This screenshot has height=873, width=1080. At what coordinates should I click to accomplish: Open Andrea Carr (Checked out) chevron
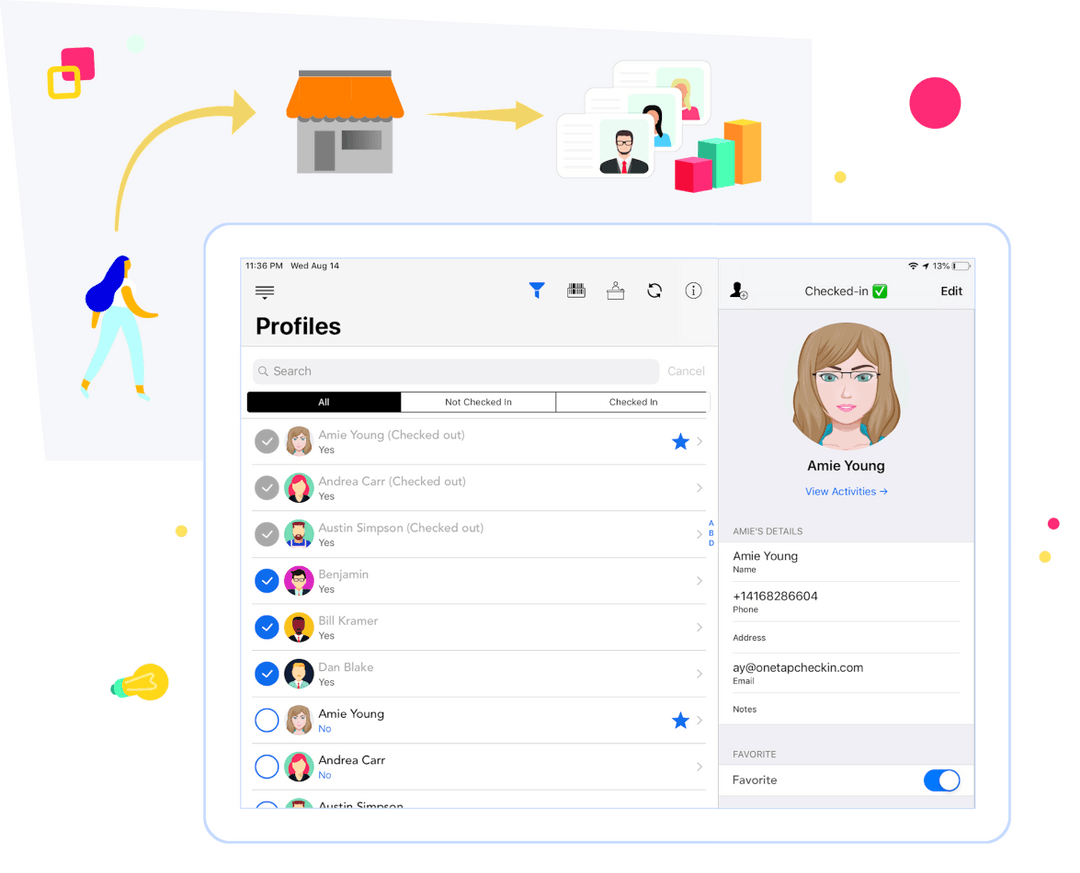point(699,488)
